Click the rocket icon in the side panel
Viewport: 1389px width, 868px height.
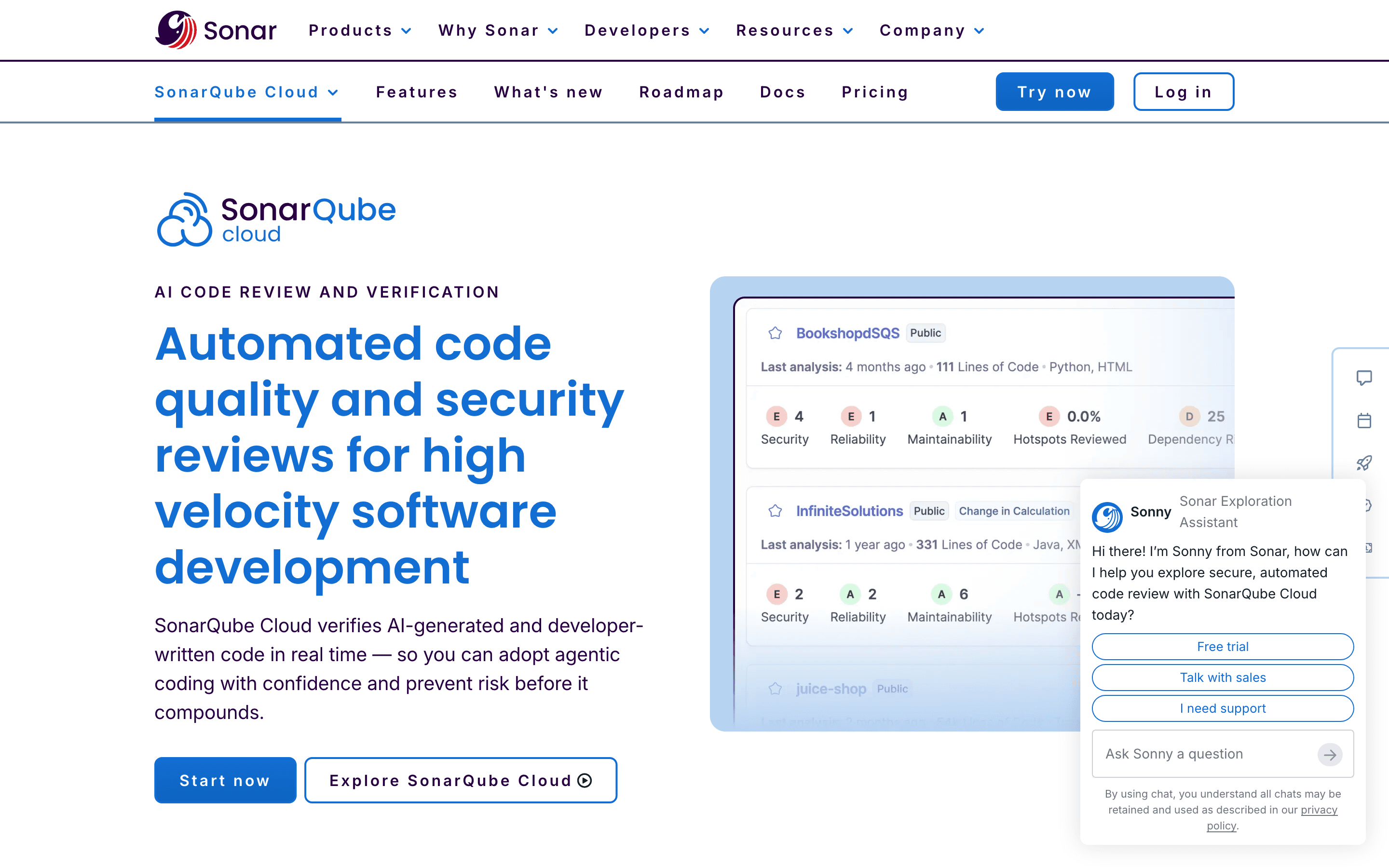[1364, 463]
